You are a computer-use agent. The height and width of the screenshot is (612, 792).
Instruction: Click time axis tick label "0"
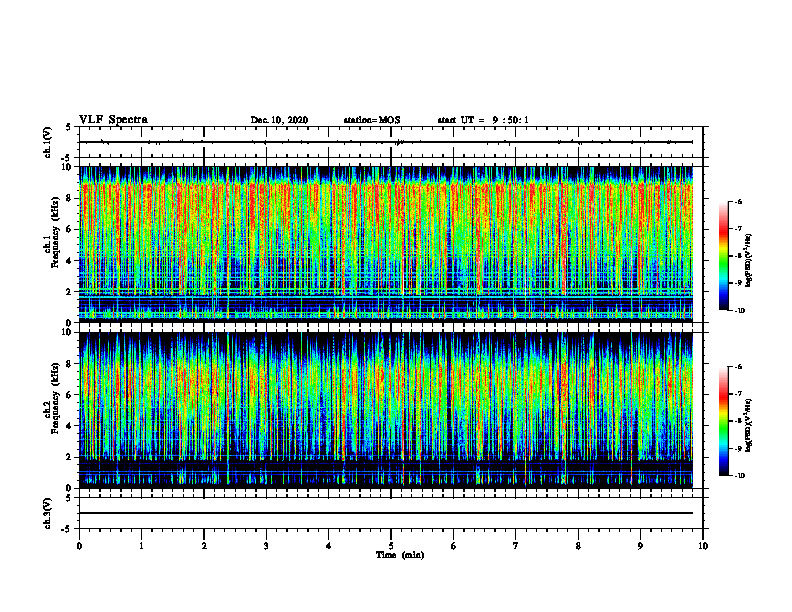(x=79, y=546)
